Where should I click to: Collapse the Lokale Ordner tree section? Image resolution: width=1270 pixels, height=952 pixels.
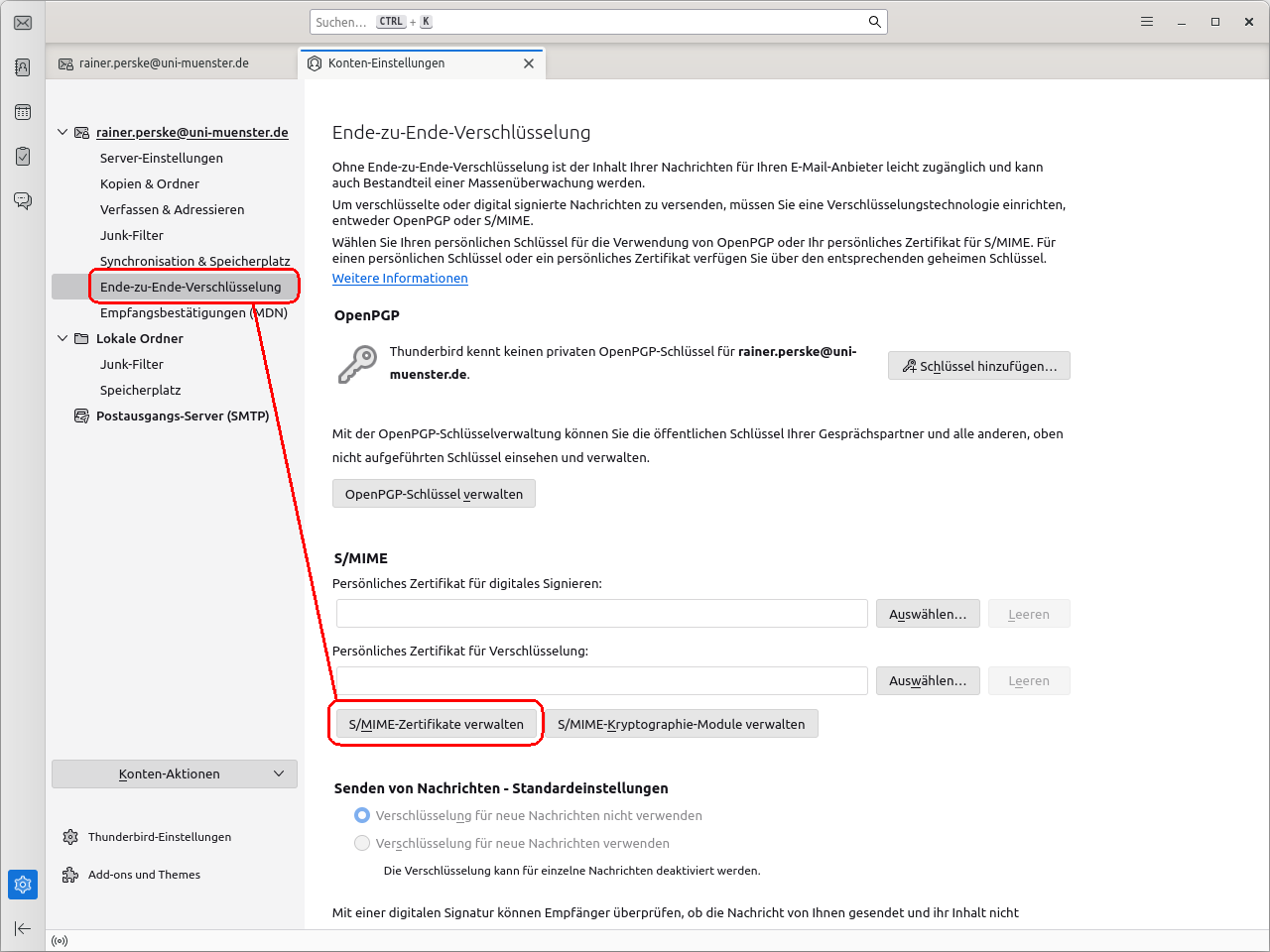63,338
